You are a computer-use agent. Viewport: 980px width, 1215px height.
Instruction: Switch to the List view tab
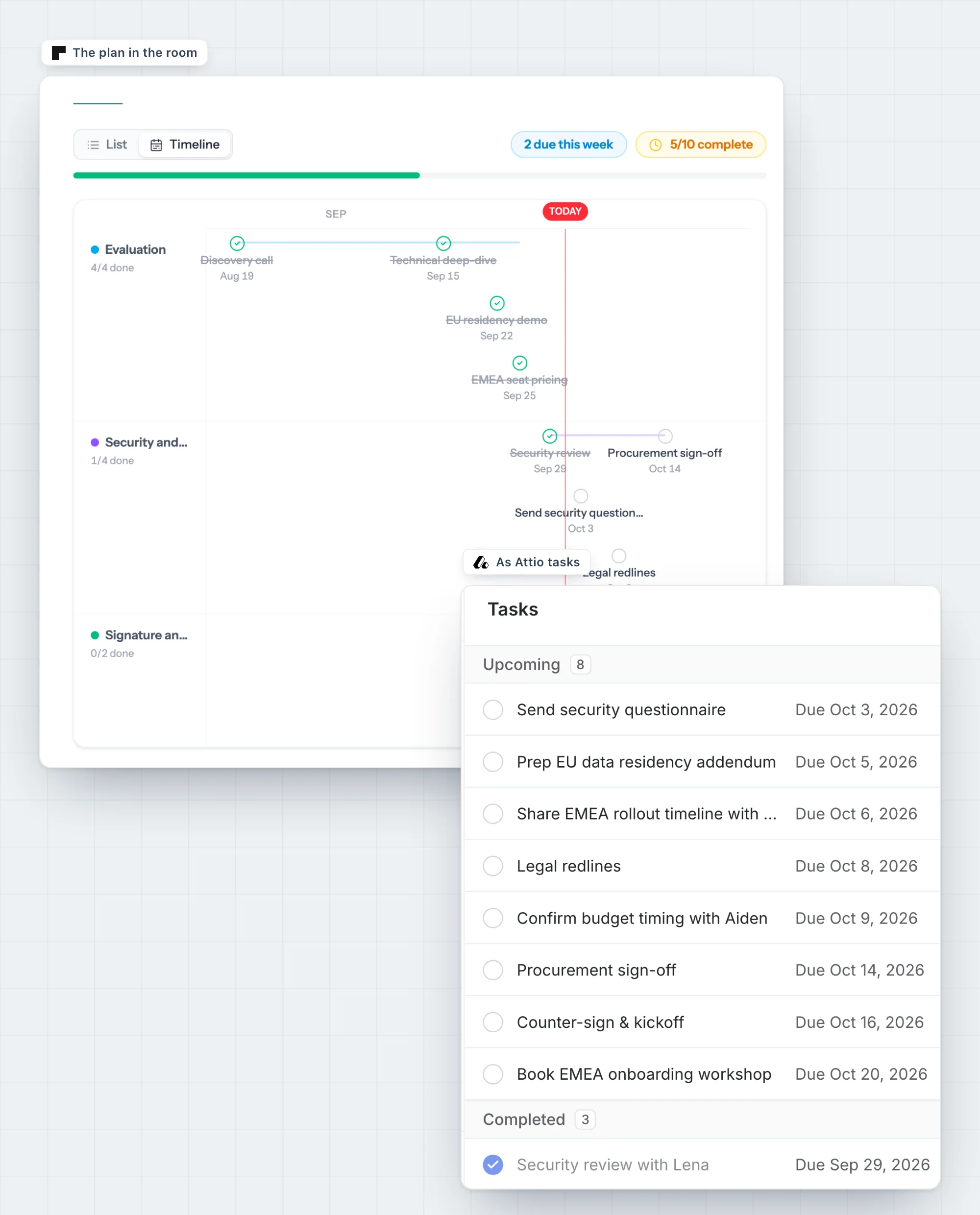107,145
